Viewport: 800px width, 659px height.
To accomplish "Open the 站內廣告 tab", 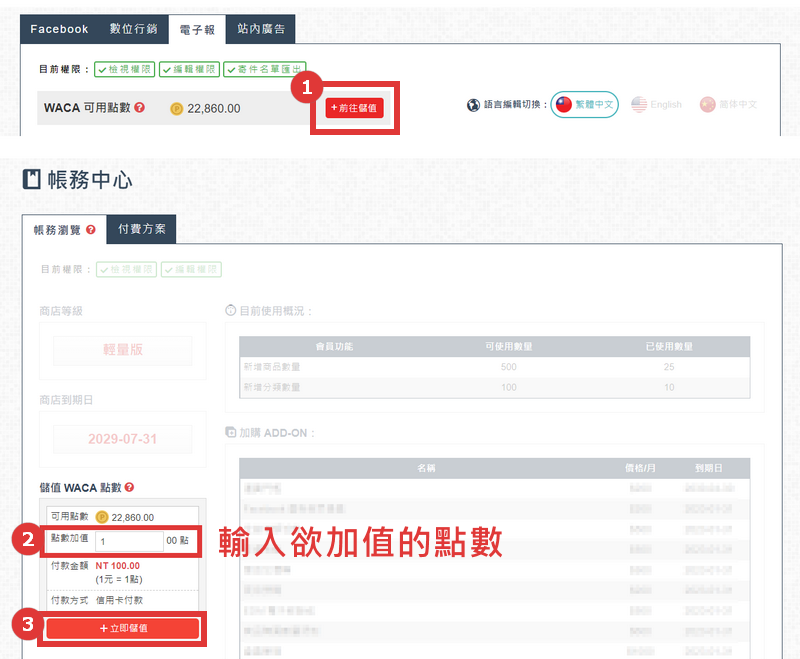I will coord(261,29).
